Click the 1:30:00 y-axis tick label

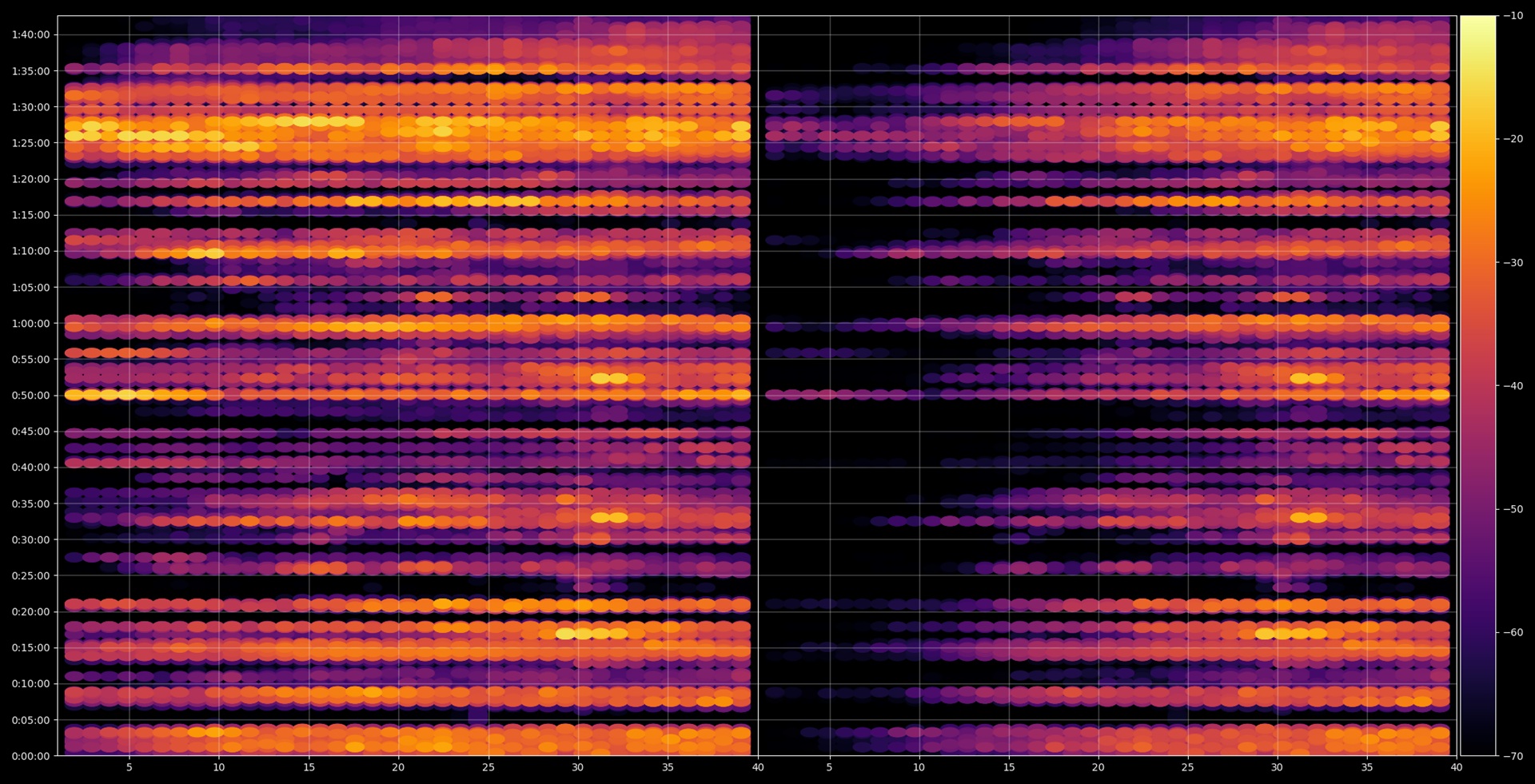[30, 107]
